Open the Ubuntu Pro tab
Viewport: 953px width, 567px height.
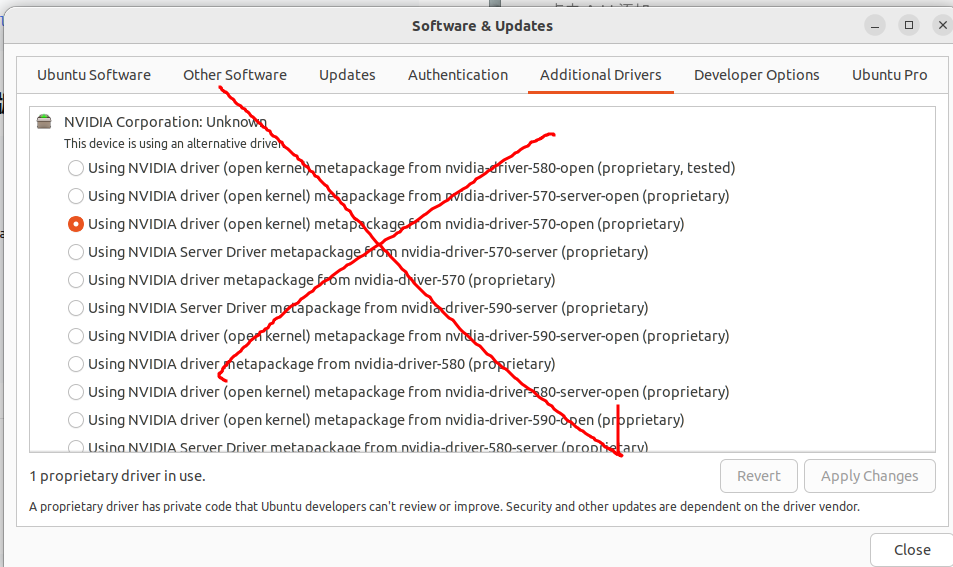(889, 75)
